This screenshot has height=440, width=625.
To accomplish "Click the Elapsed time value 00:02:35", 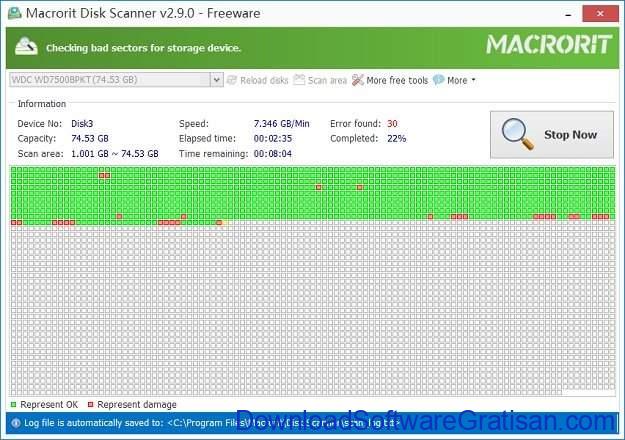I will [273, 139].
